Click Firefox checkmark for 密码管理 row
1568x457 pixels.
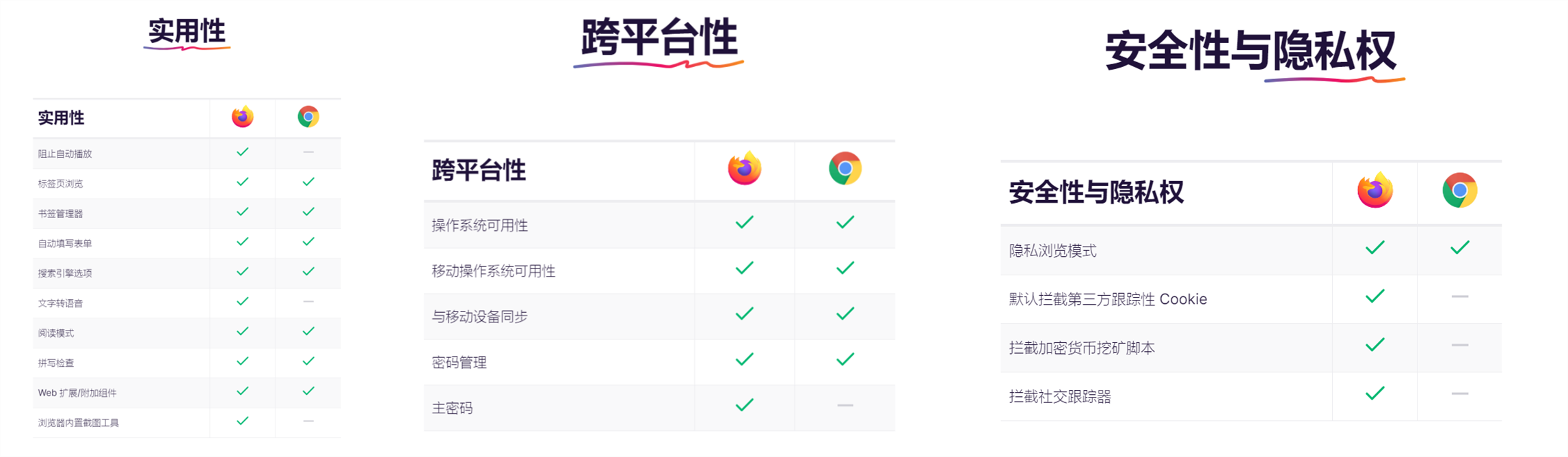tap(745, 359)
